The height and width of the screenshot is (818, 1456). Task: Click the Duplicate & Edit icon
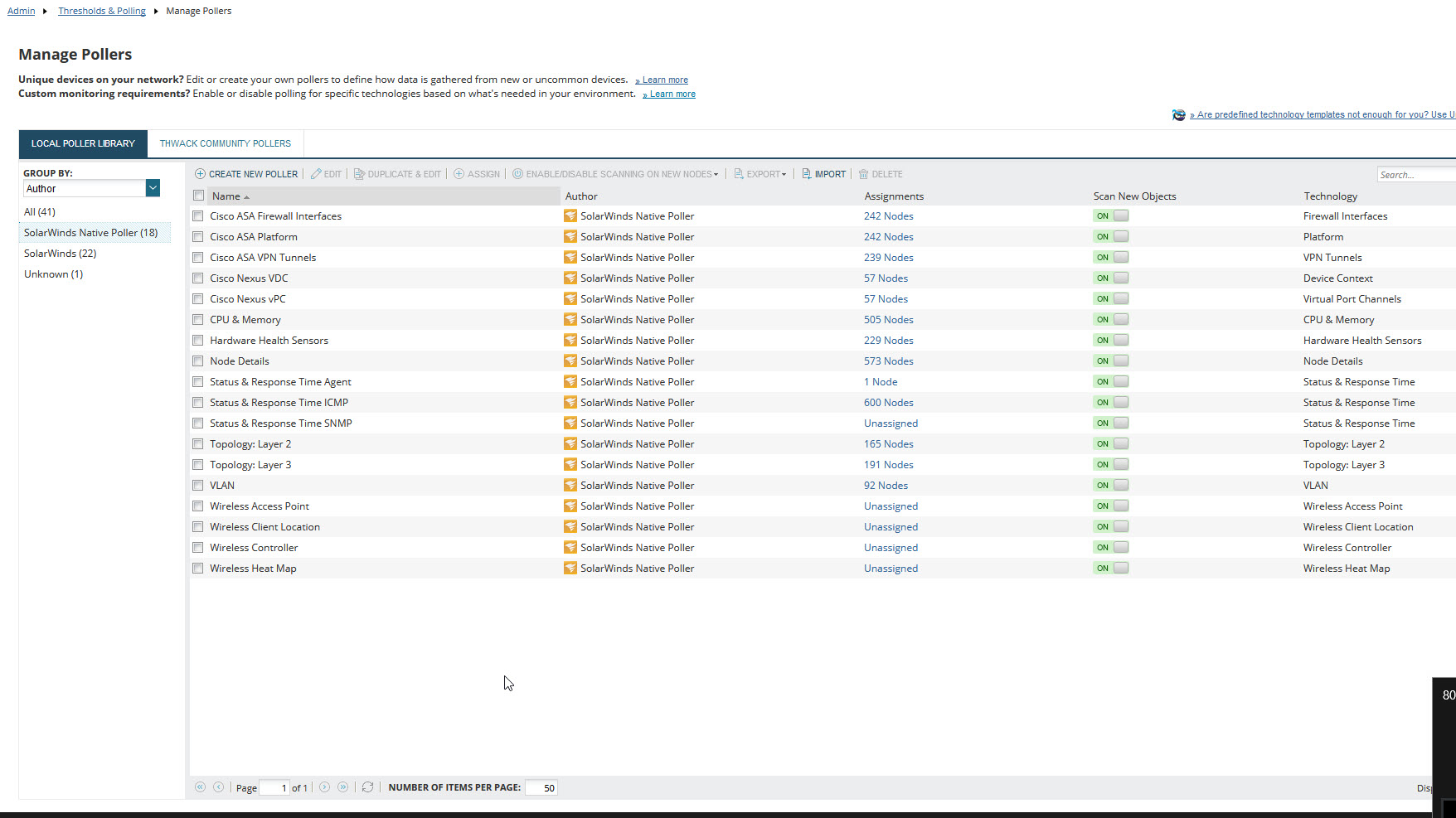tap(359, 174)
